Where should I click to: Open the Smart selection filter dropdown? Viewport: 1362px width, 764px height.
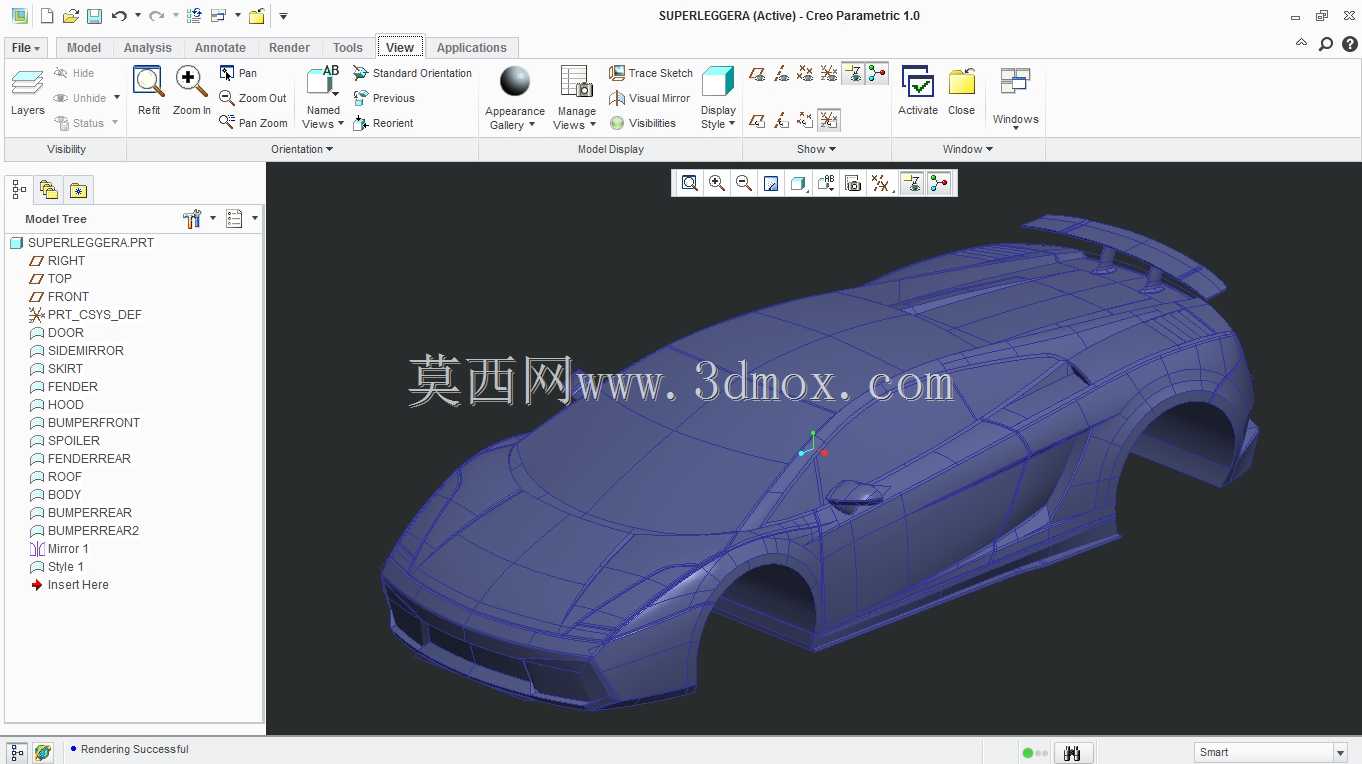[1340, 753]
